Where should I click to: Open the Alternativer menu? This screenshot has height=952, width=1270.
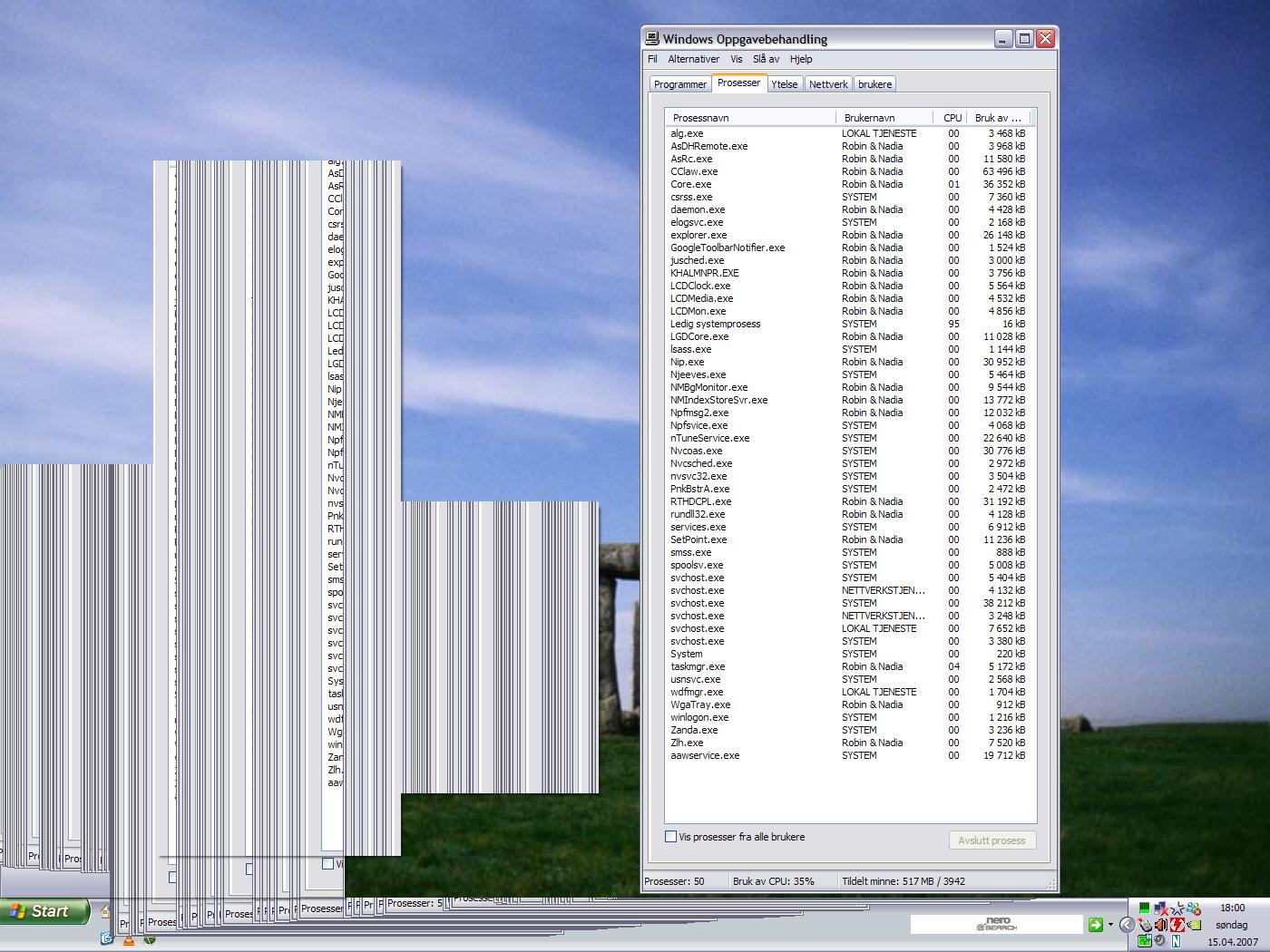[694, 59]
